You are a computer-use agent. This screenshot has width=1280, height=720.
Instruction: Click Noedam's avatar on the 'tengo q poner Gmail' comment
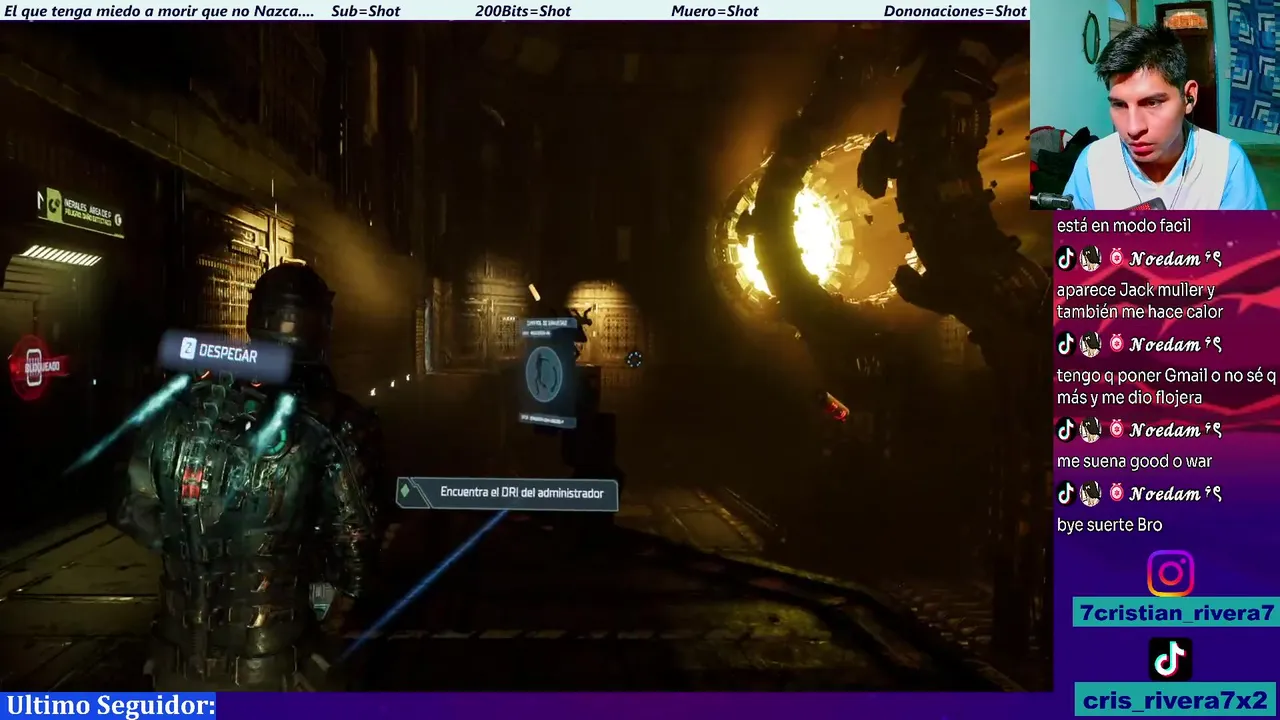(1090, 345)
